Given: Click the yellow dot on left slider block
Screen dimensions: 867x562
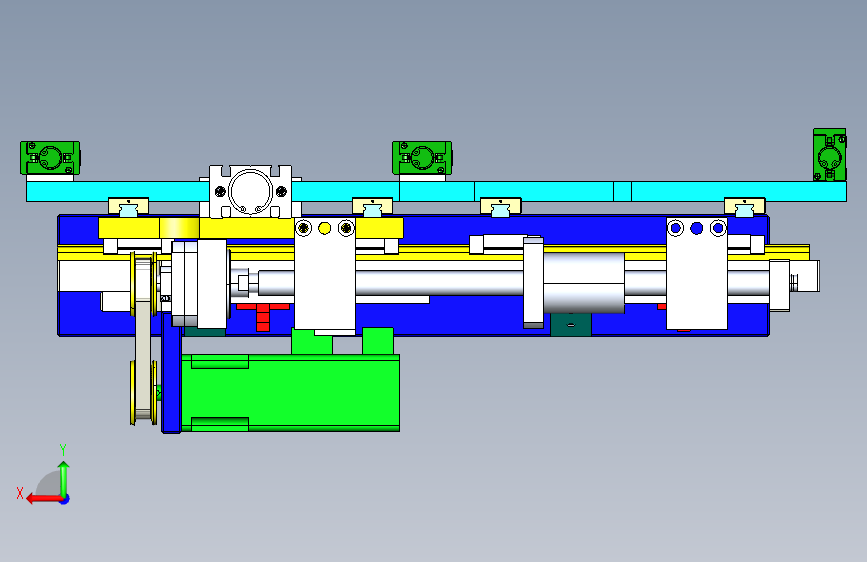Looking at the screenshot, I should point(325,228).
